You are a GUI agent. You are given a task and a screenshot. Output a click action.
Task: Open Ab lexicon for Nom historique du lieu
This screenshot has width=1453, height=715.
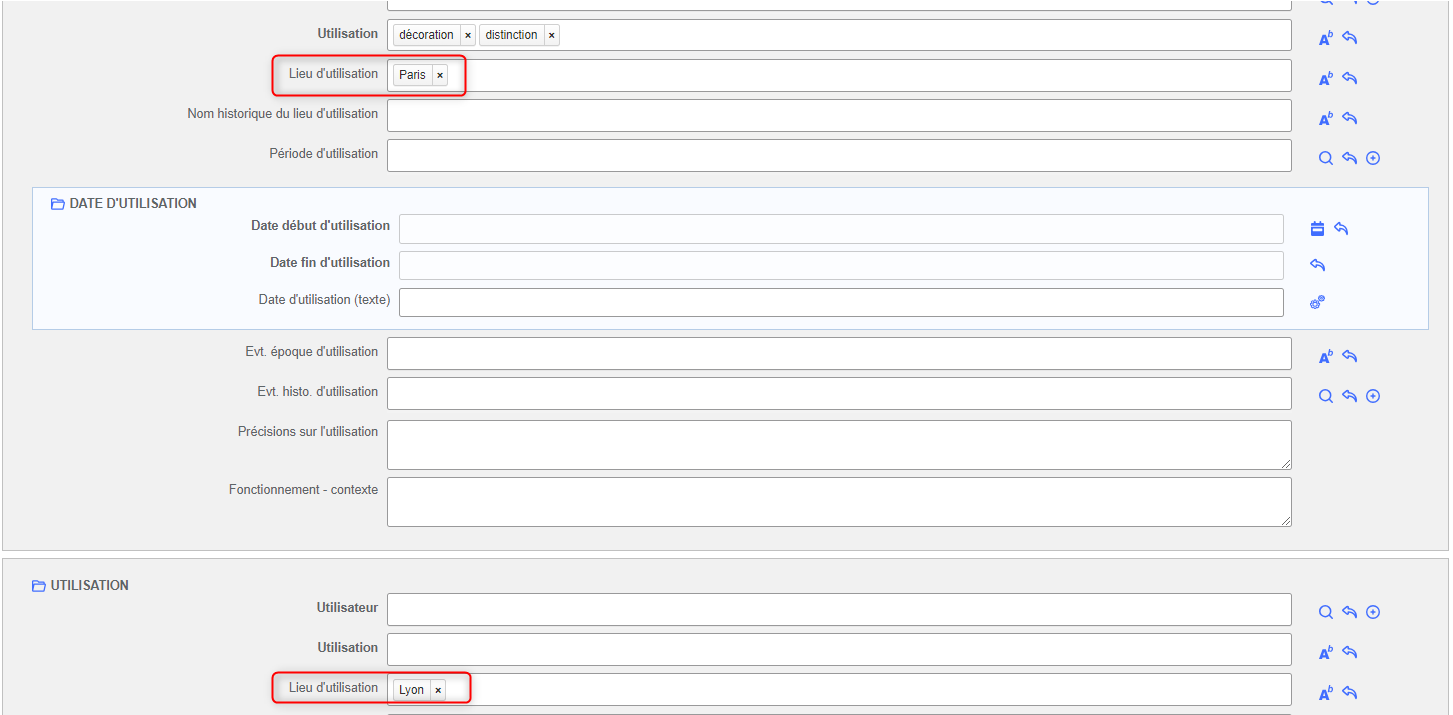click(1326, 118)
